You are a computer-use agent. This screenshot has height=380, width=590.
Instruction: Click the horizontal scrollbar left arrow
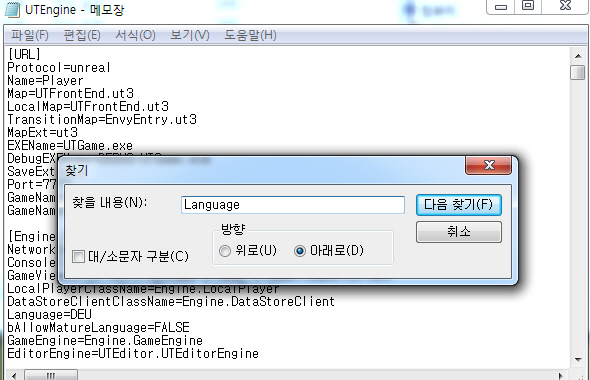click(14, 375)
